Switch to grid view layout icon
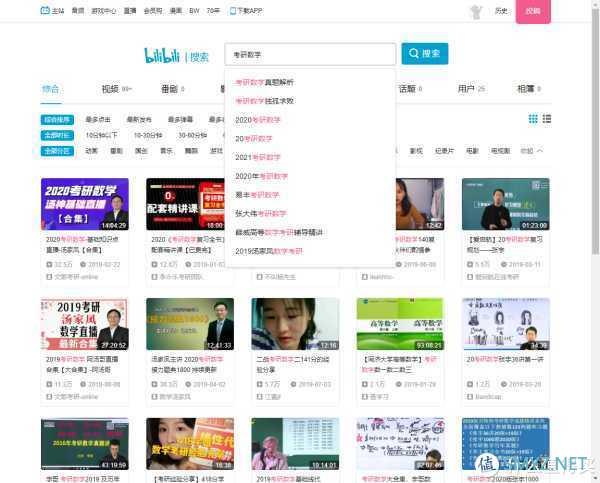 [533, 119]
